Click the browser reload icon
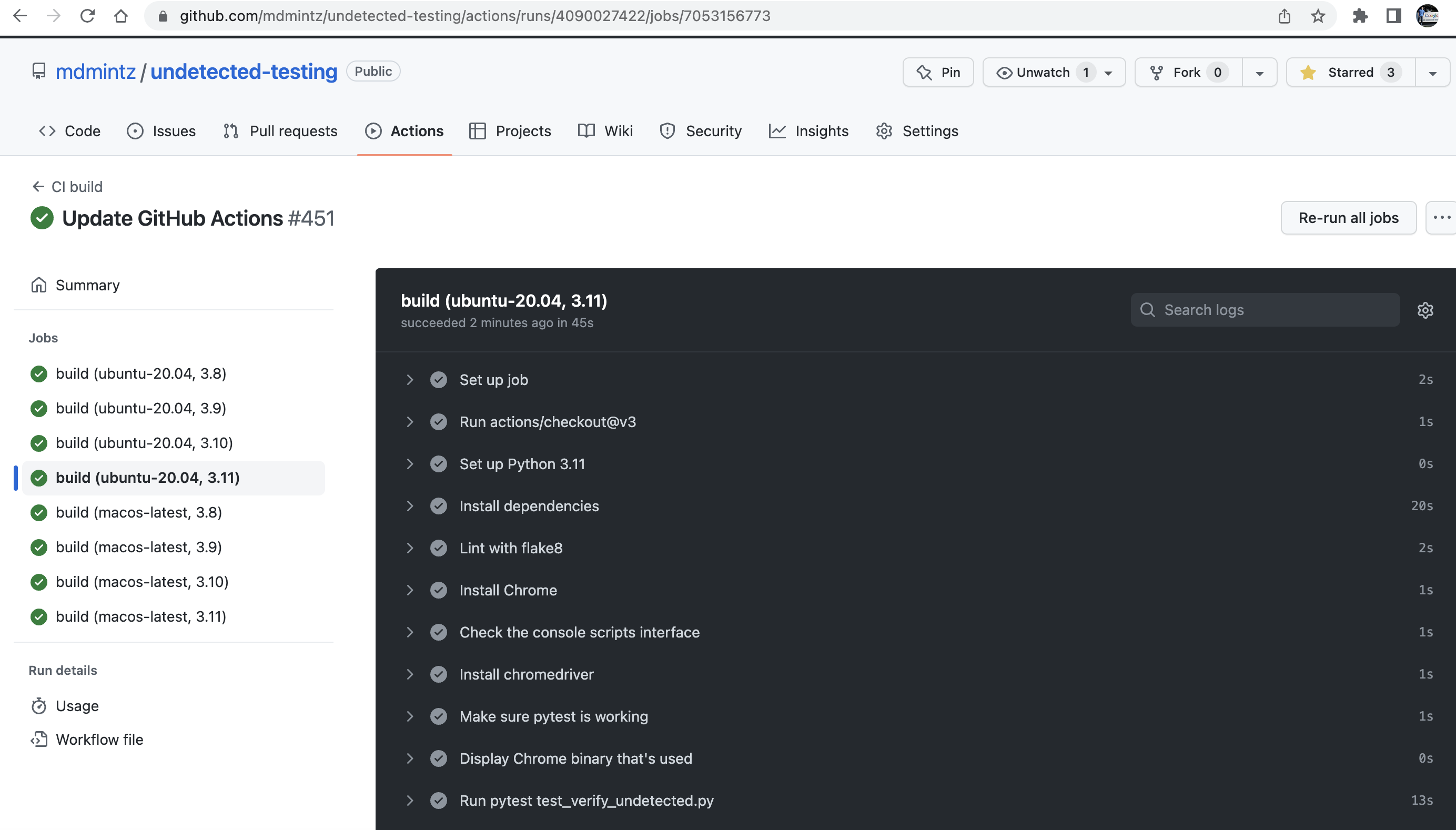This screenshot has height=830, width=1456. click(87, 16)
